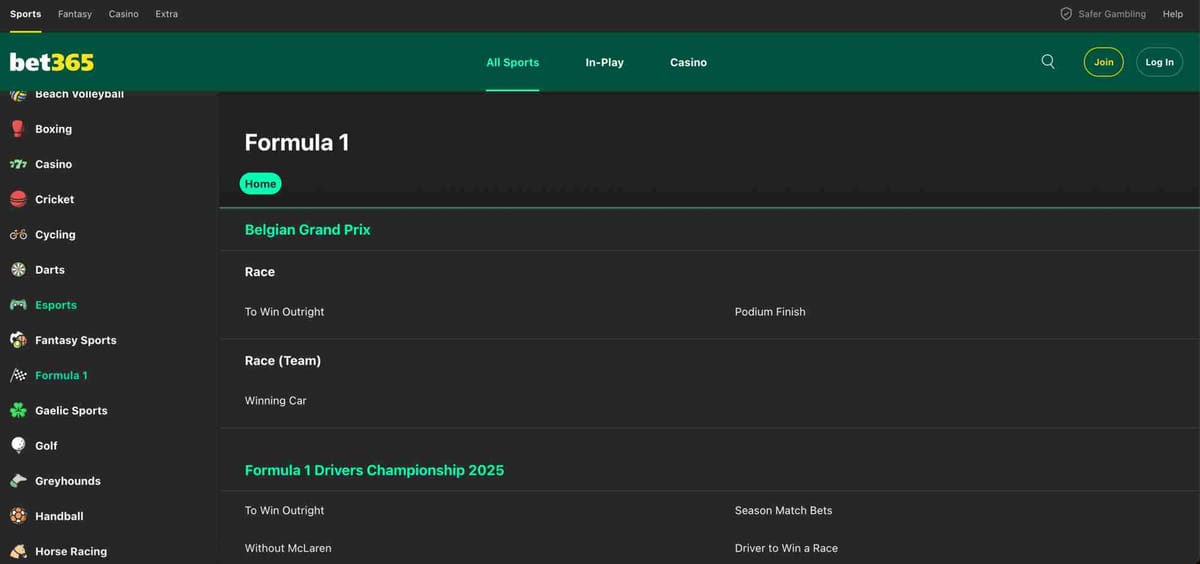Switch to the Fantasy top tab
The width and height of the screenshot is (1200, 564).
pyautogui.click(x=75, y=14)
